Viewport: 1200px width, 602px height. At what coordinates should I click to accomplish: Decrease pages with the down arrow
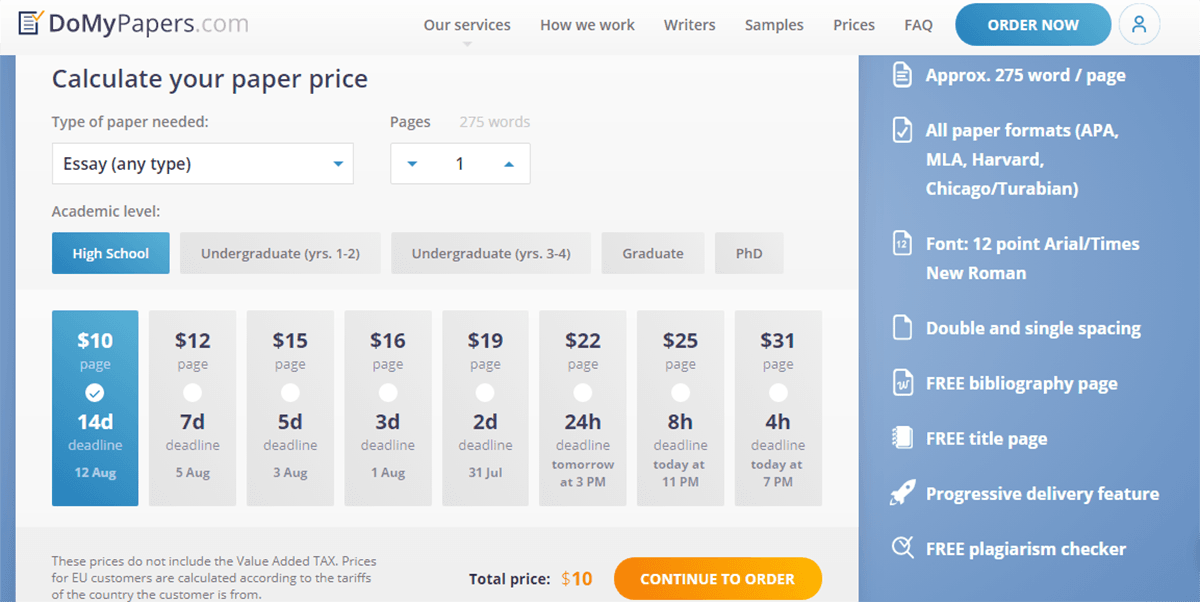click(x=412, y=164)
